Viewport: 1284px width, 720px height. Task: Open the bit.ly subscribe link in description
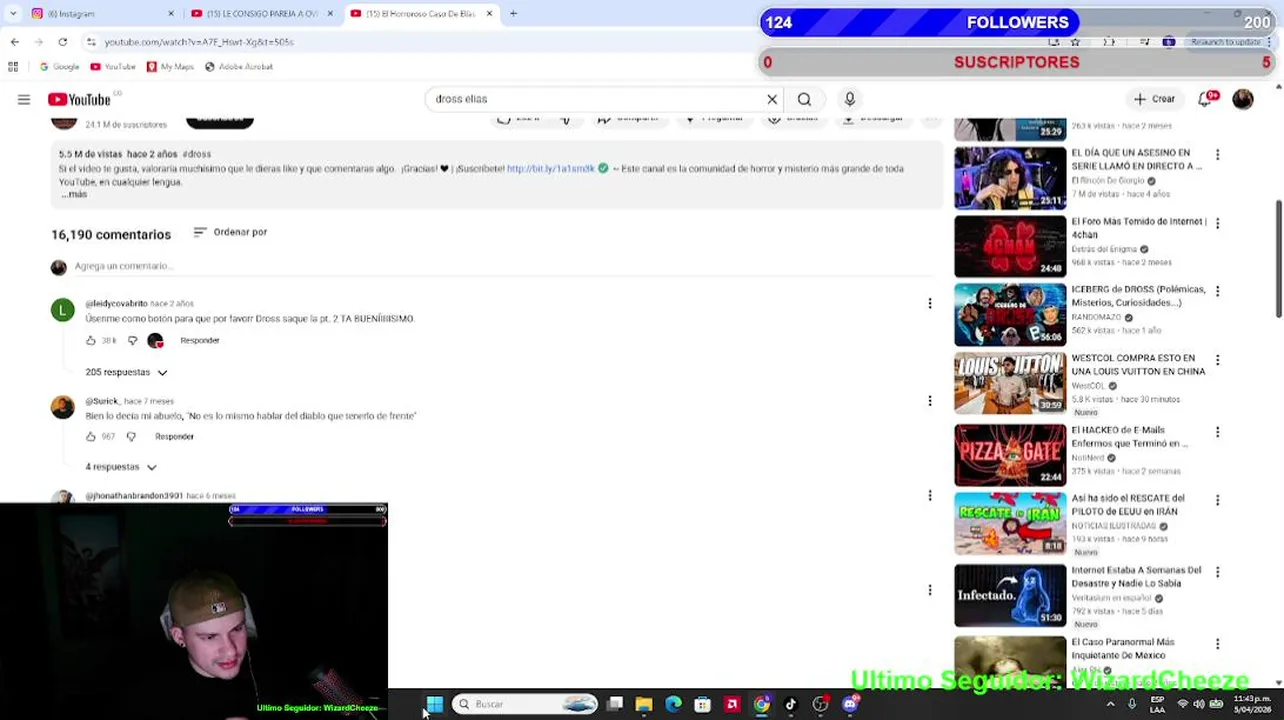coord(550,168)
